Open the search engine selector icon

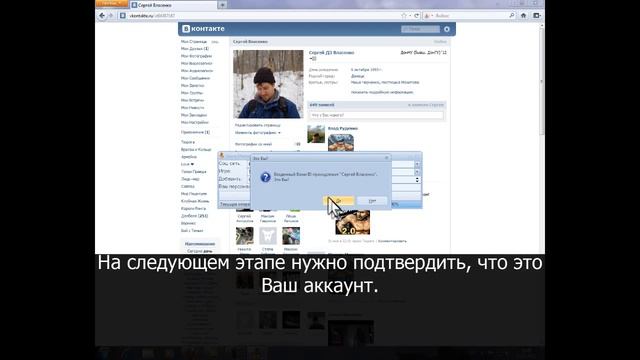click(427, 16)
